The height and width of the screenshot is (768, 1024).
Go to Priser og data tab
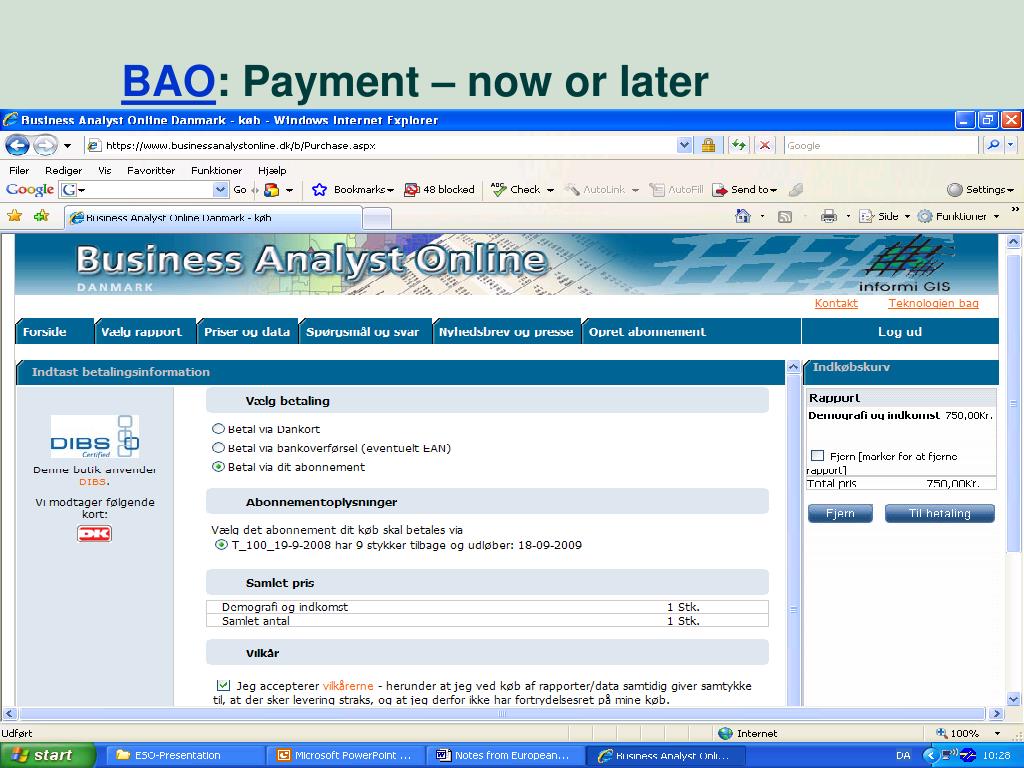(x=248, y=332)
